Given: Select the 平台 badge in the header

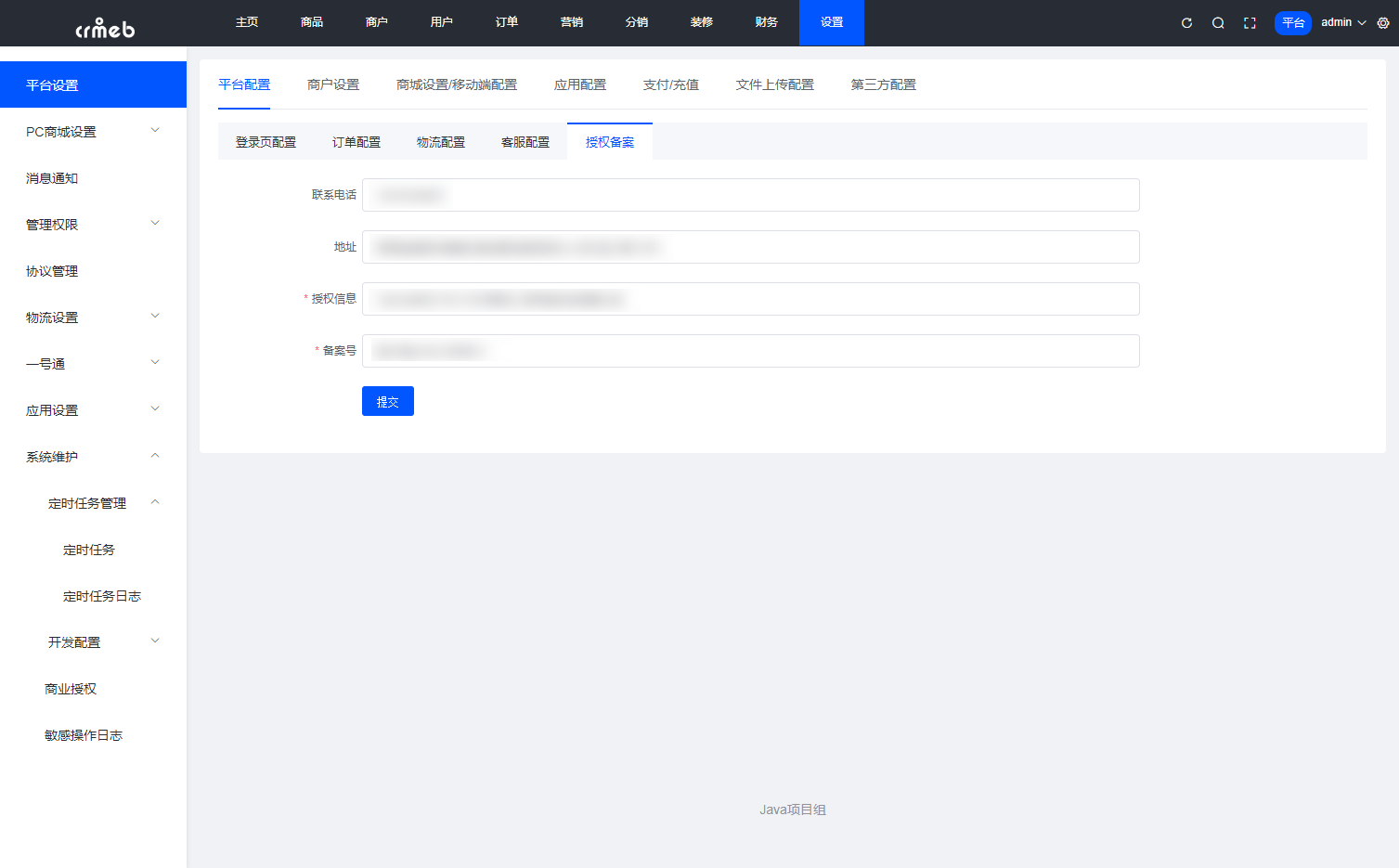Looking at the screenshot, I should (1292, 22).
